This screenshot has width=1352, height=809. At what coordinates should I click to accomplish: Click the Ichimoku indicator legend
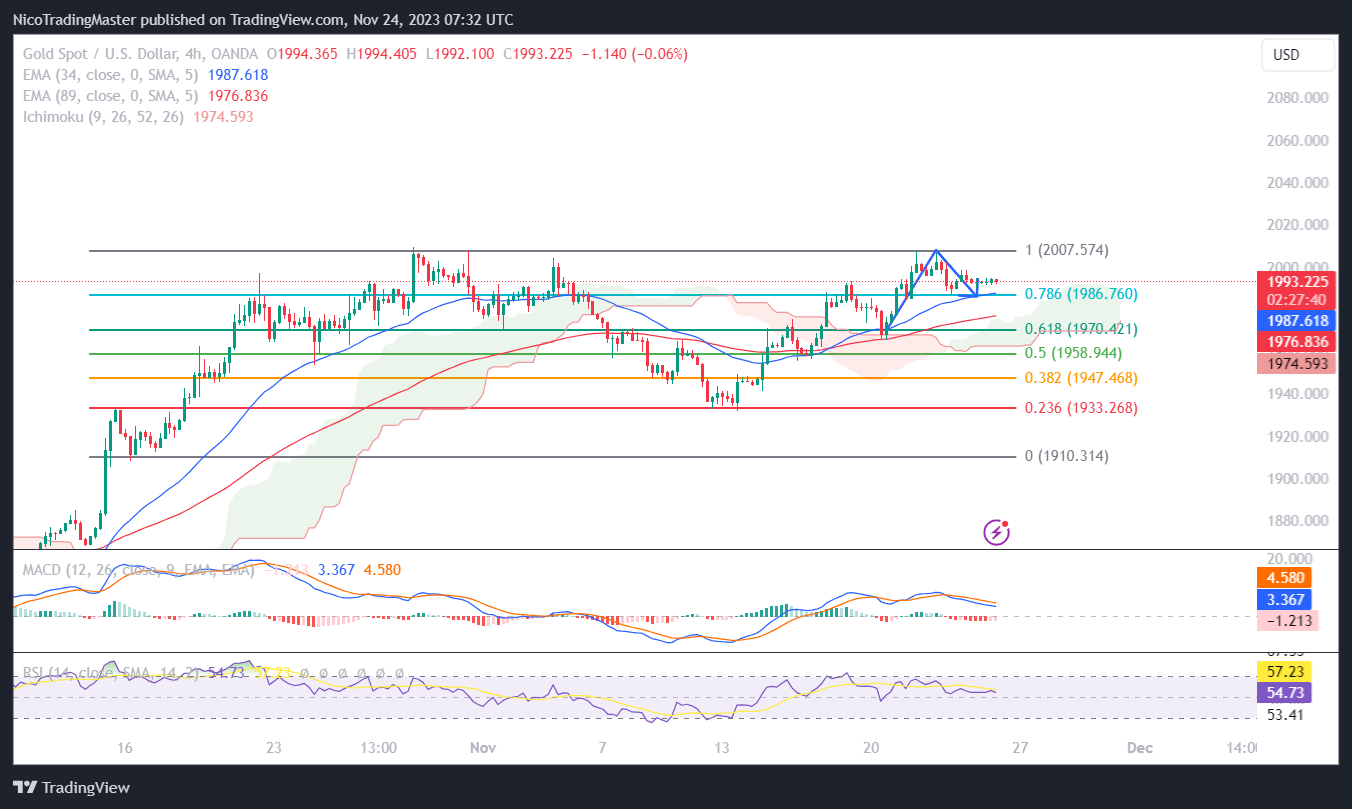(138, 117)
